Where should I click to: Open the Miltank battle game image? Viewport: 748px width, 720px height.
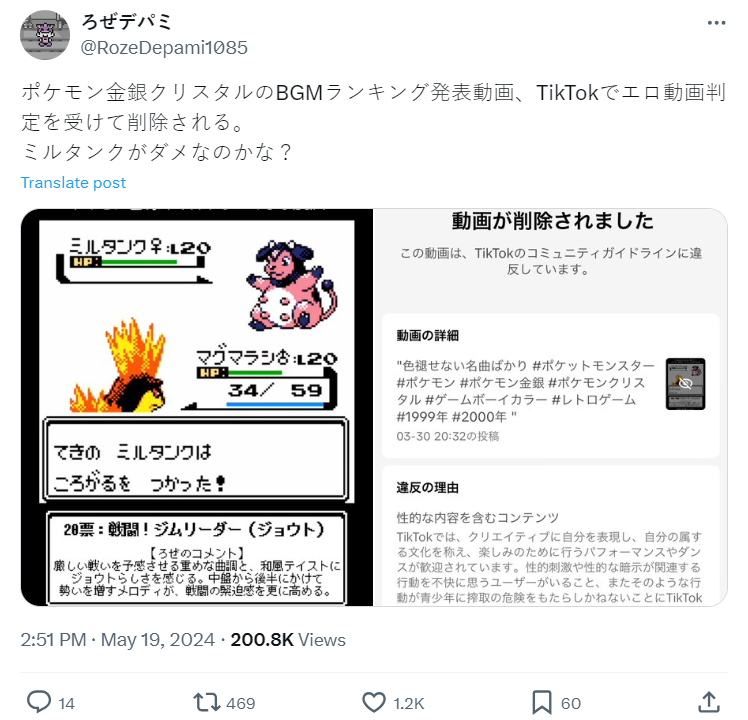pyautogui.click(x=197, y=407)
